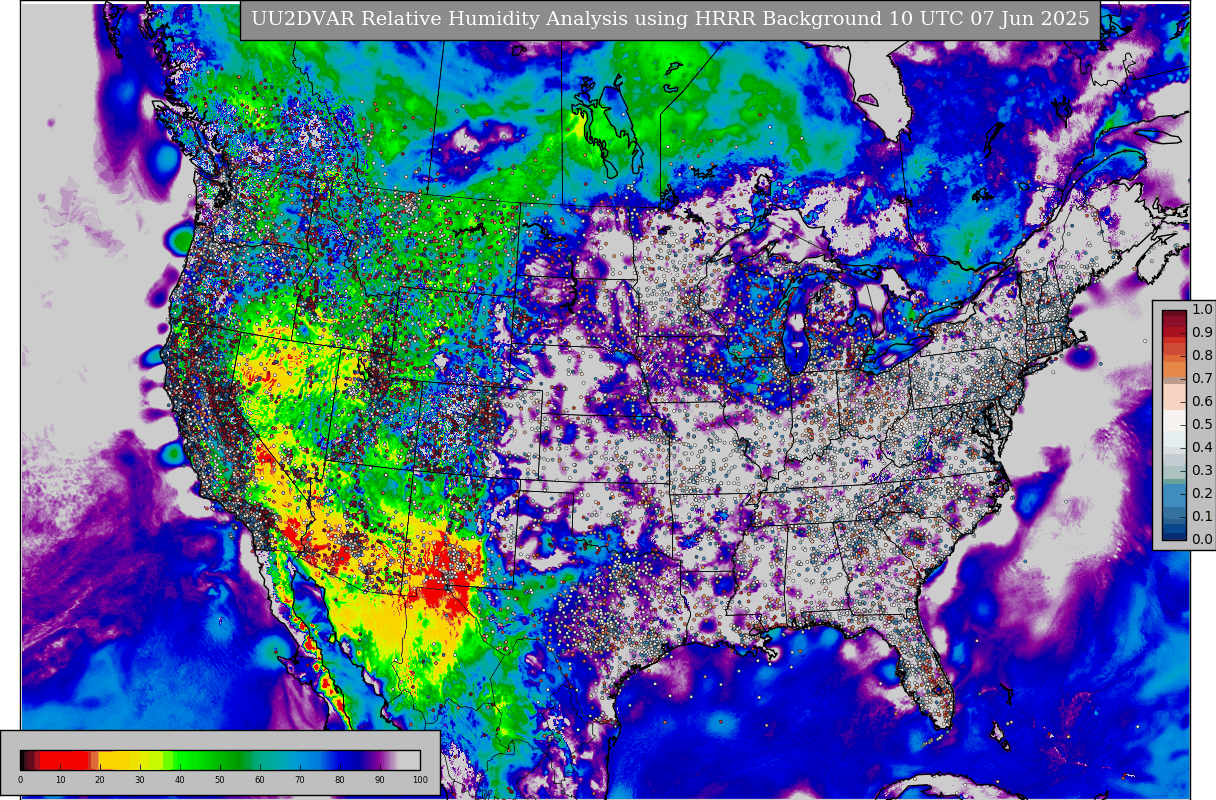Image resolution: width=1216 pixels, height=800 pixels.
Task: Click the 0.5 label on the right legend
Action: pos(1202,424)
